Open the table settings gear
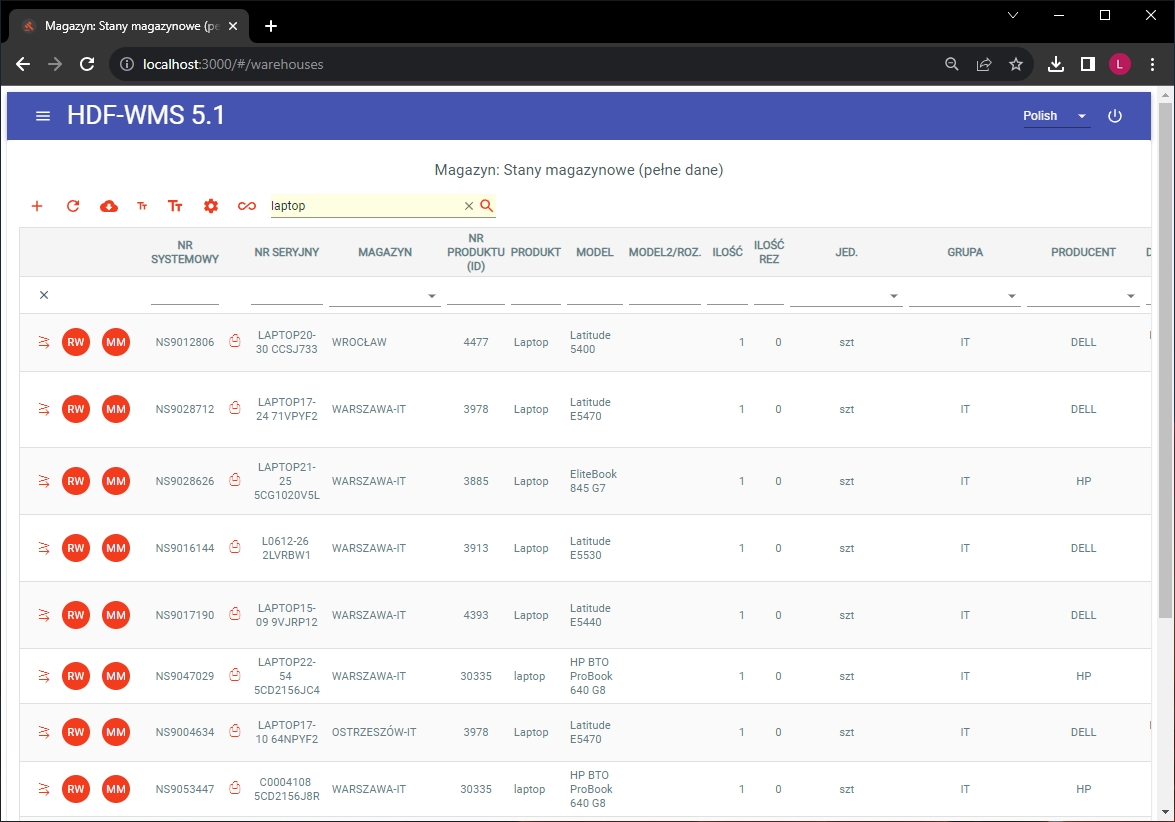This screenshot has height=822, width=1175. click(x=210, y=206)
